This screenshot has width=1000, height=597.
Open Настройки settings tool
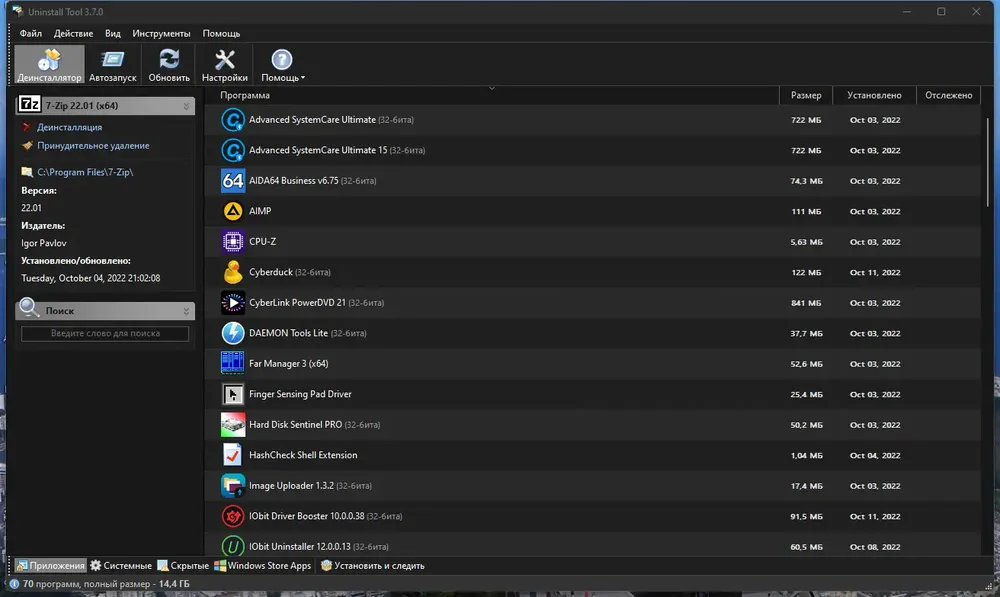[x=224, y=64]
